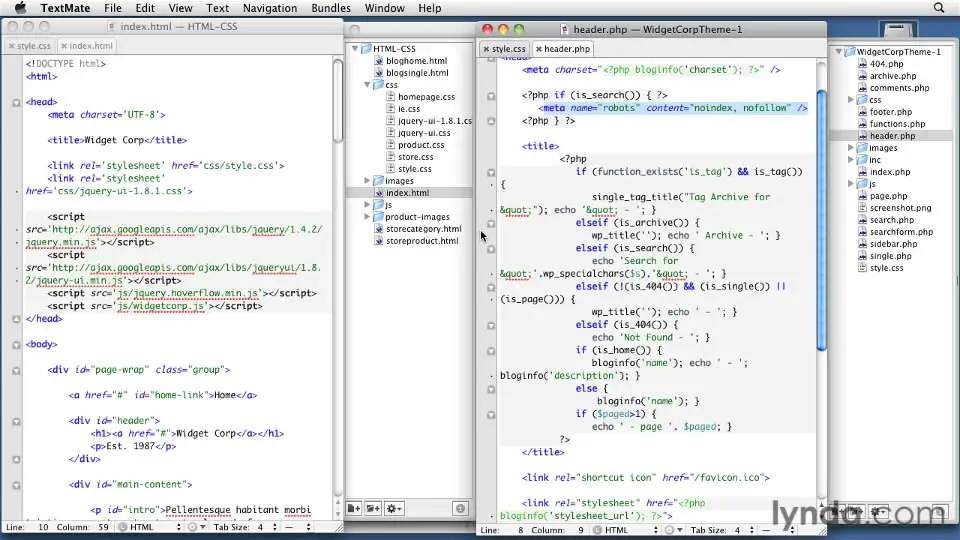The image size is (960, 540).
Task: Open language selector HTML in index.html status bar
Action: click(x=150, y=527)
